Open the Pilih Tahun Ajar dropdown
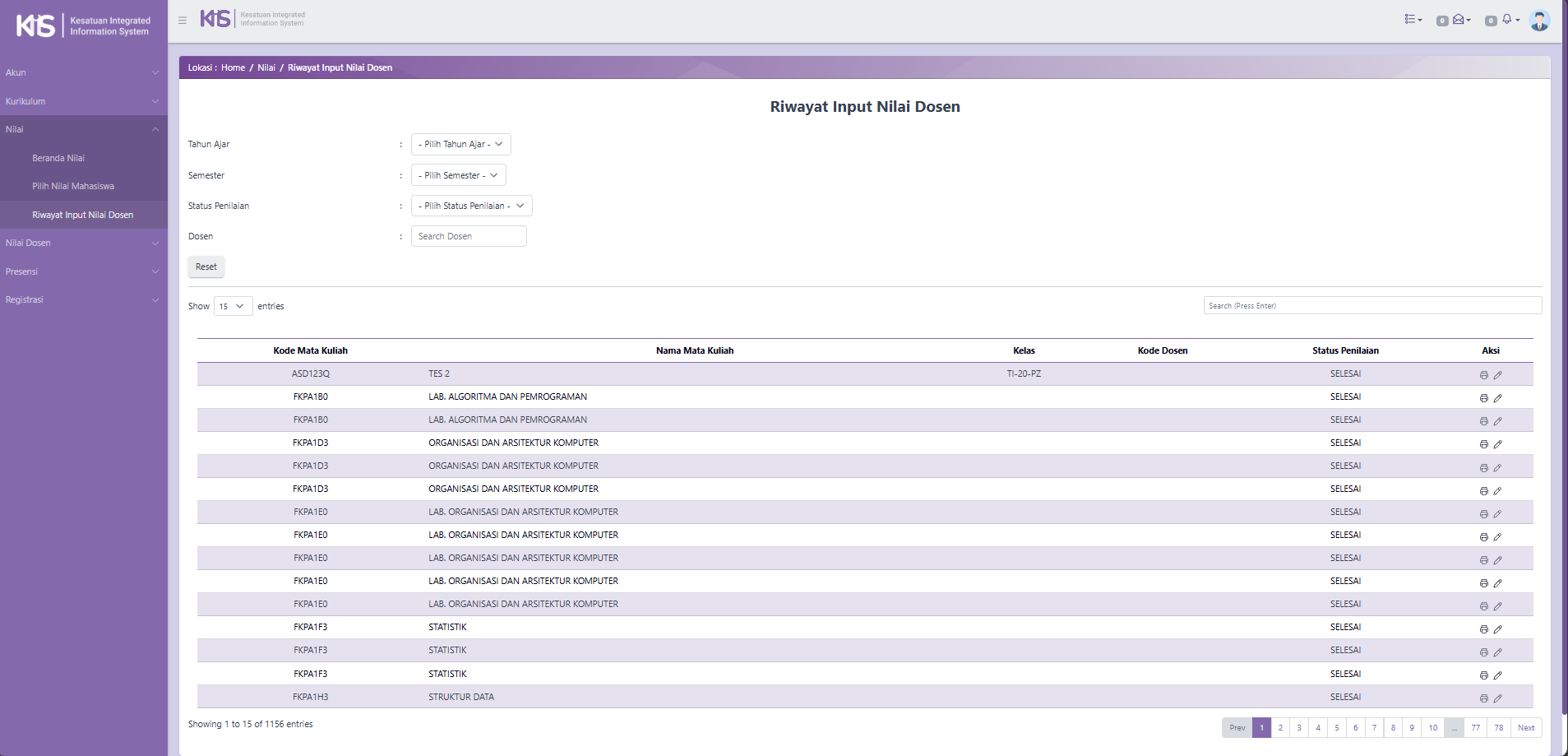Screen dimensions: 1568x756 point(460,145)
